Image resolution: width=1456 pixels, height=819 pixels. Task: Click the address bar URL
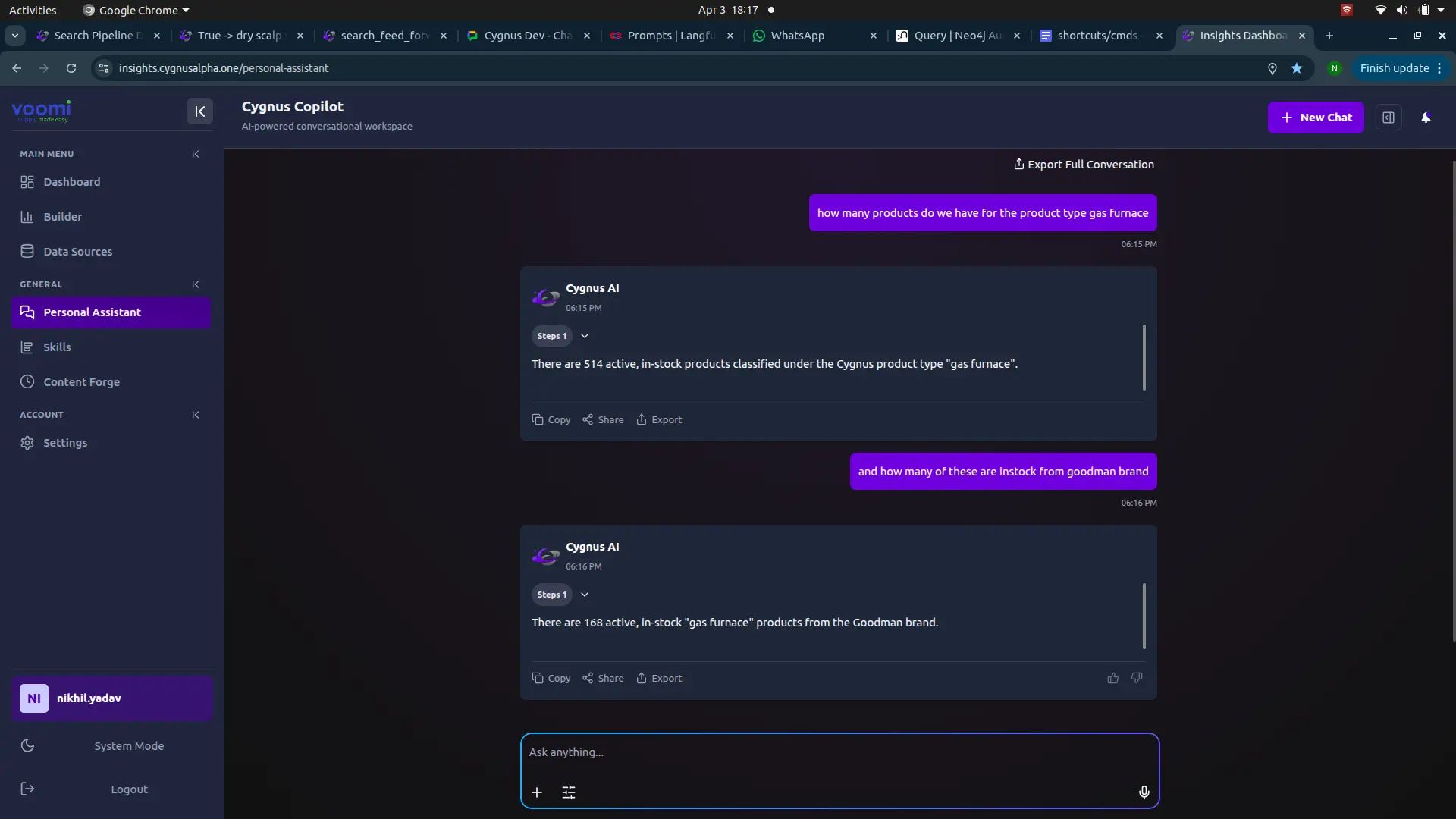[224, 68]
